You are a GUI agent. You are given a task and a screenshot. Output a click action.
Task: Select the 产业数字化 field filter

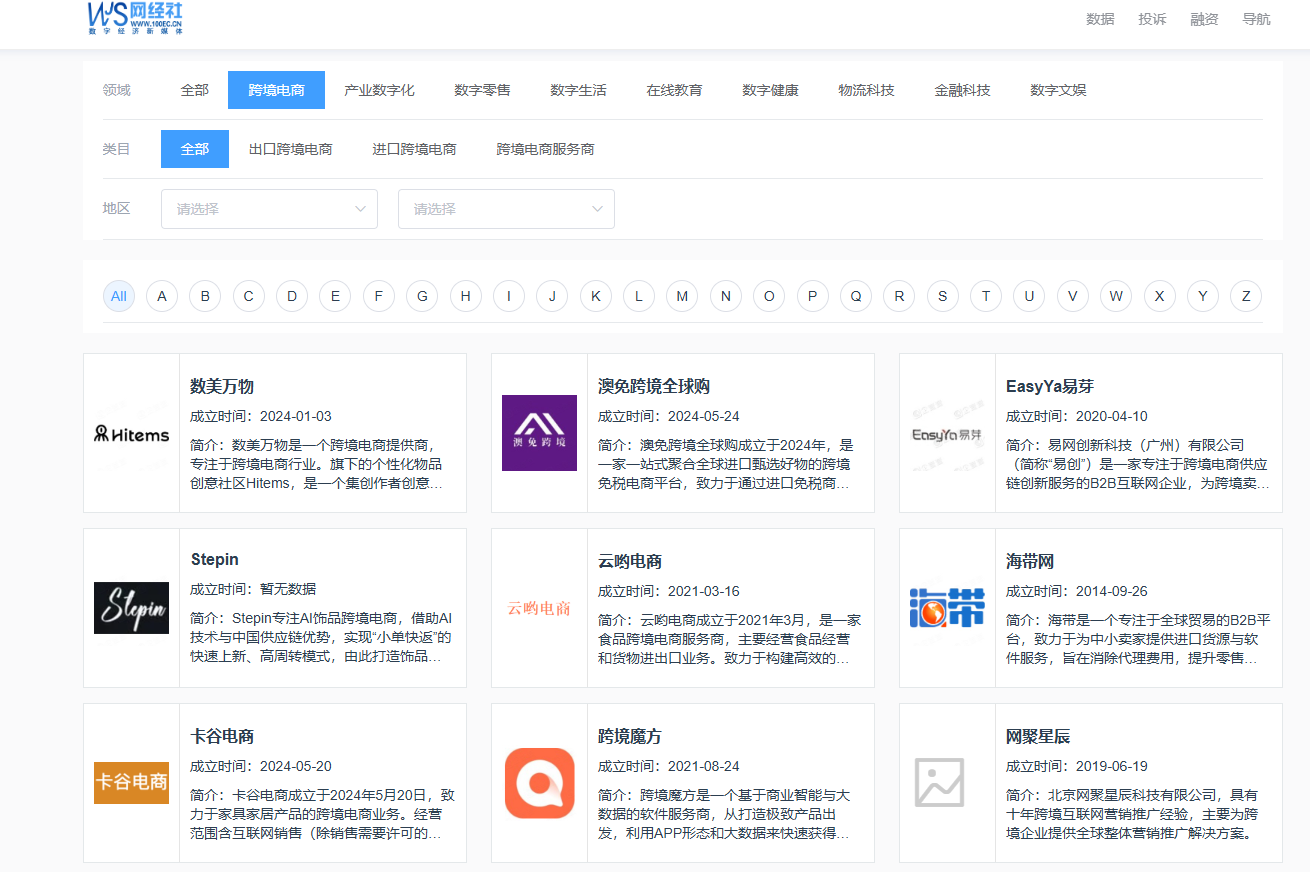[x=379, y=90]
